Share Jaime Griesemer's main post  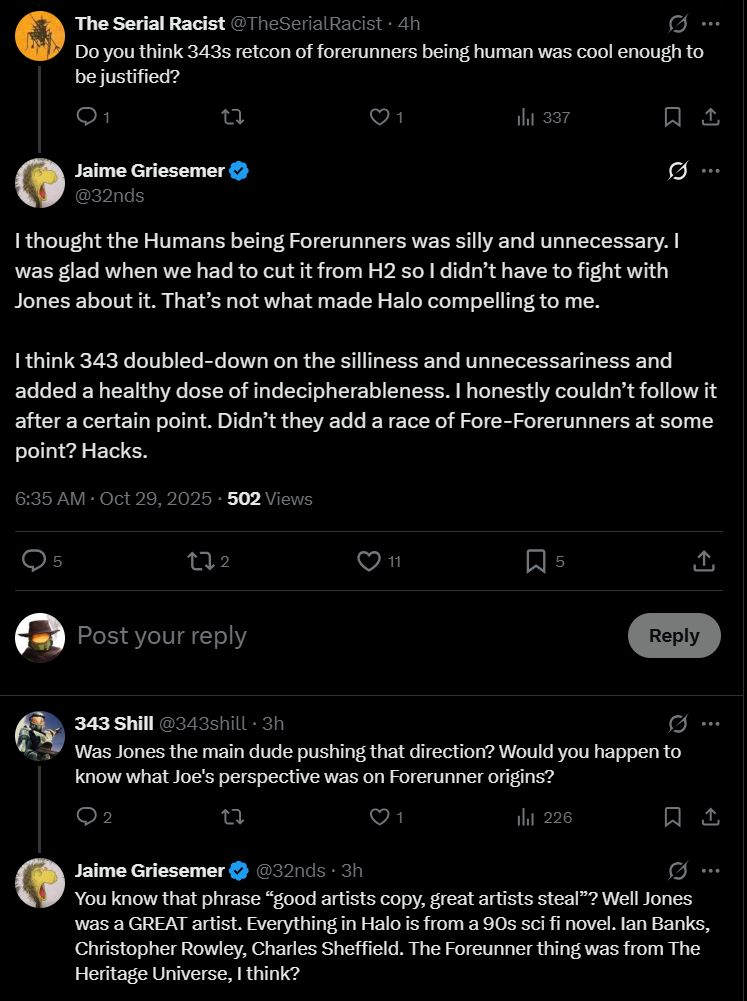pyautogui.click(x=703, y=561)
